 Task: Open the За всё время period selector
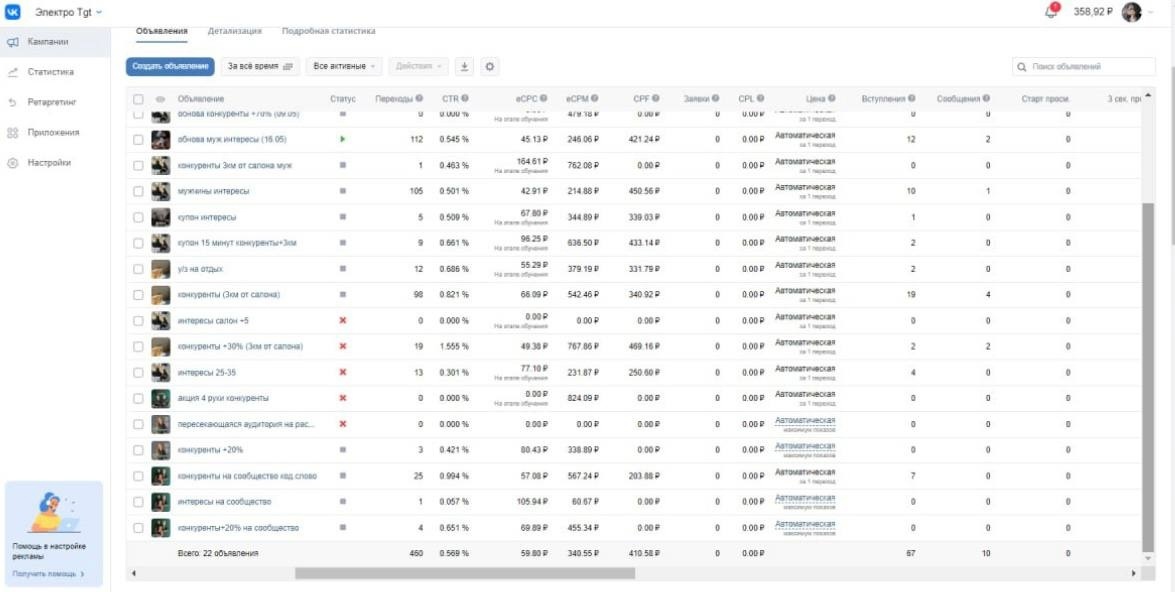click(260, 67)
